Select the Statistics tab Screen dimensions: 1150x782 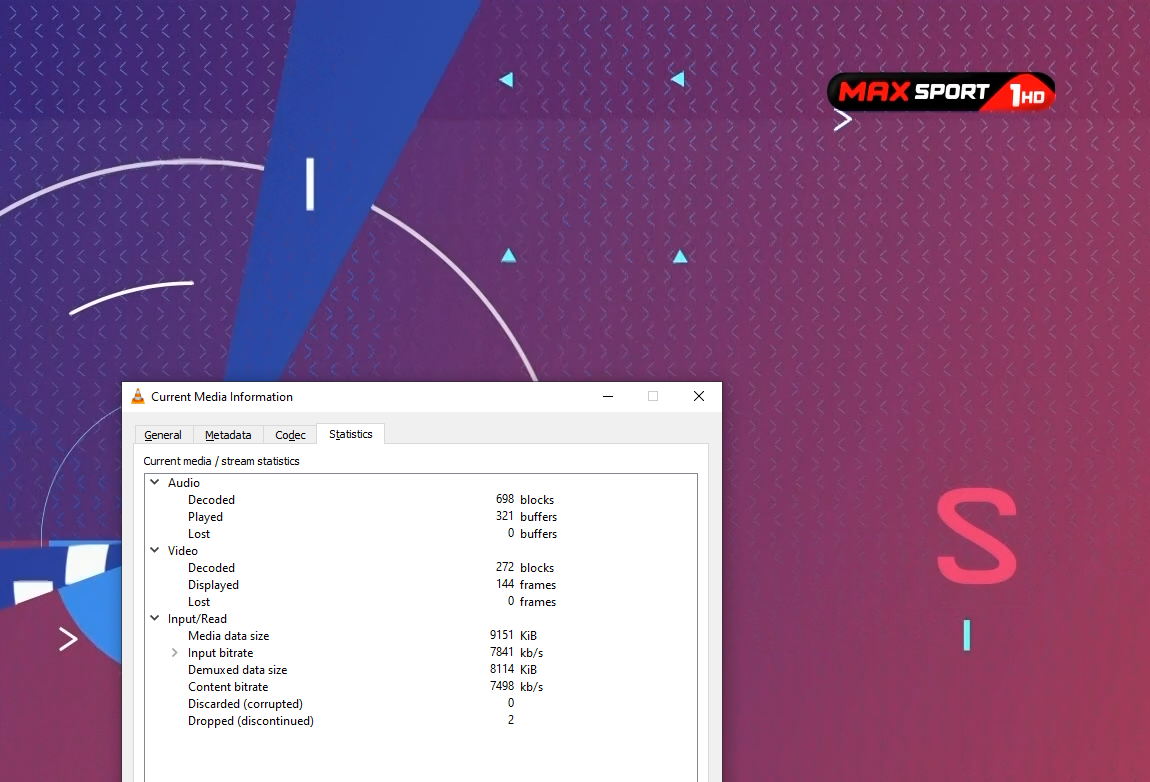(351, 434)
